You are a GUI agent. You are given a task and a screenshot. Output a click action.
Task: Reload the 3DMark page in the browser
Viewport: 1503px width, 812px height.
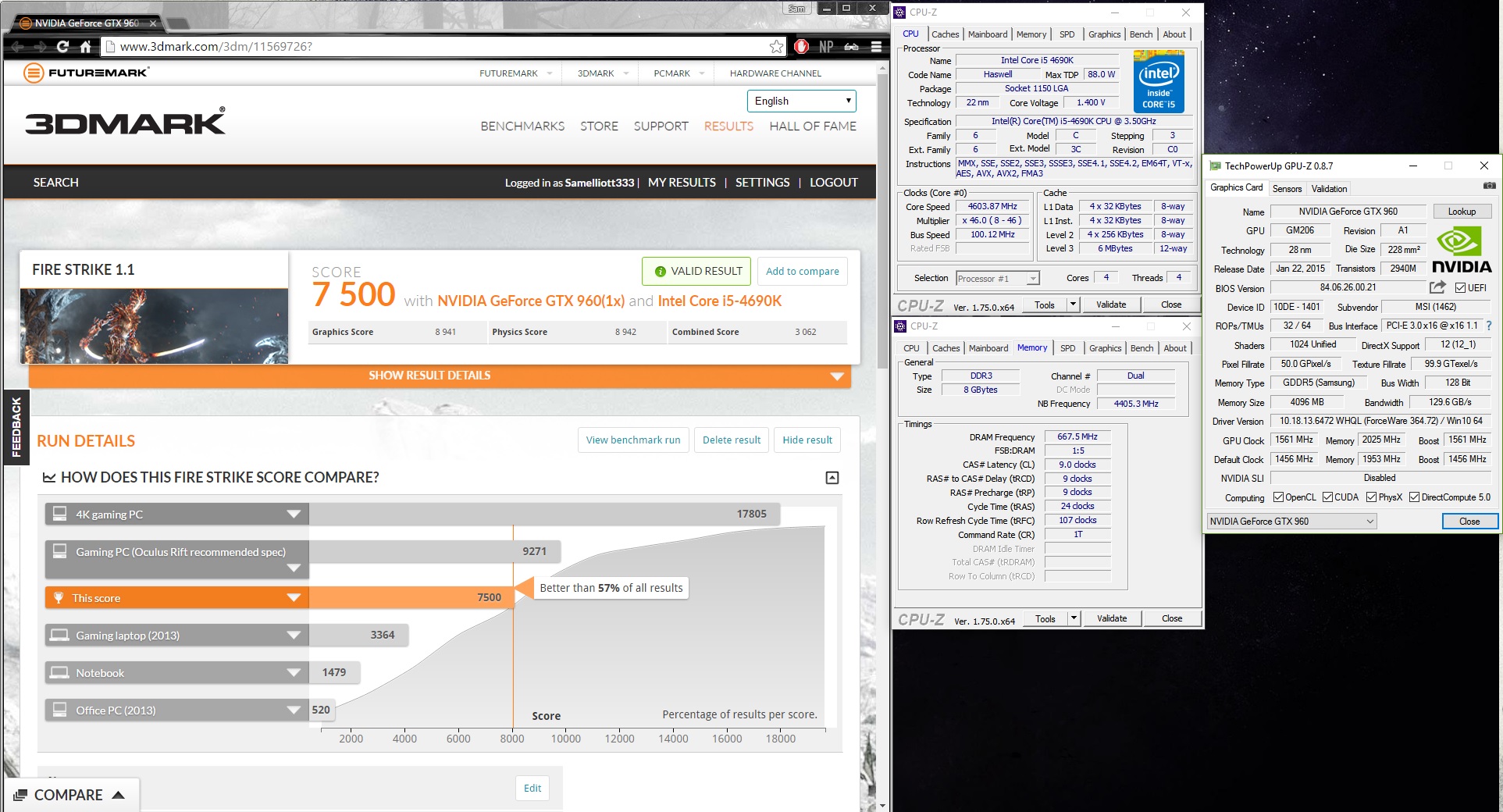point(62,47)
